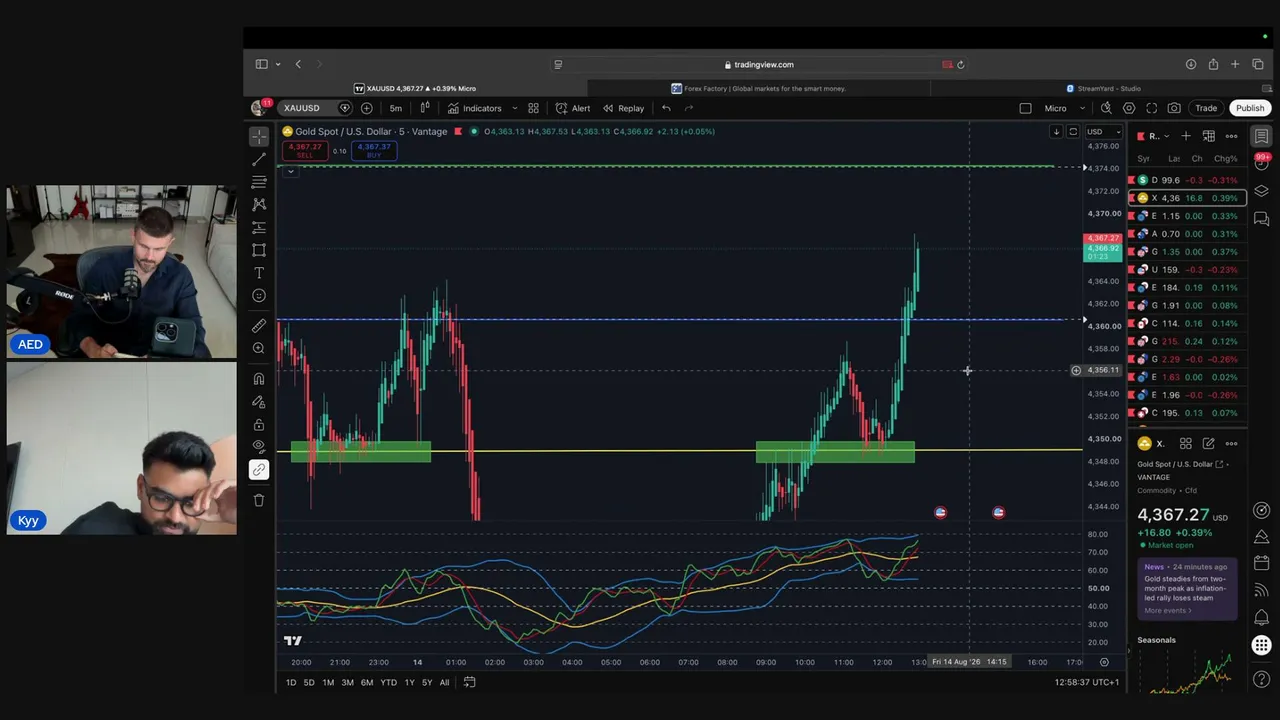Open the forecasting and measurement tools

(259, 227)
